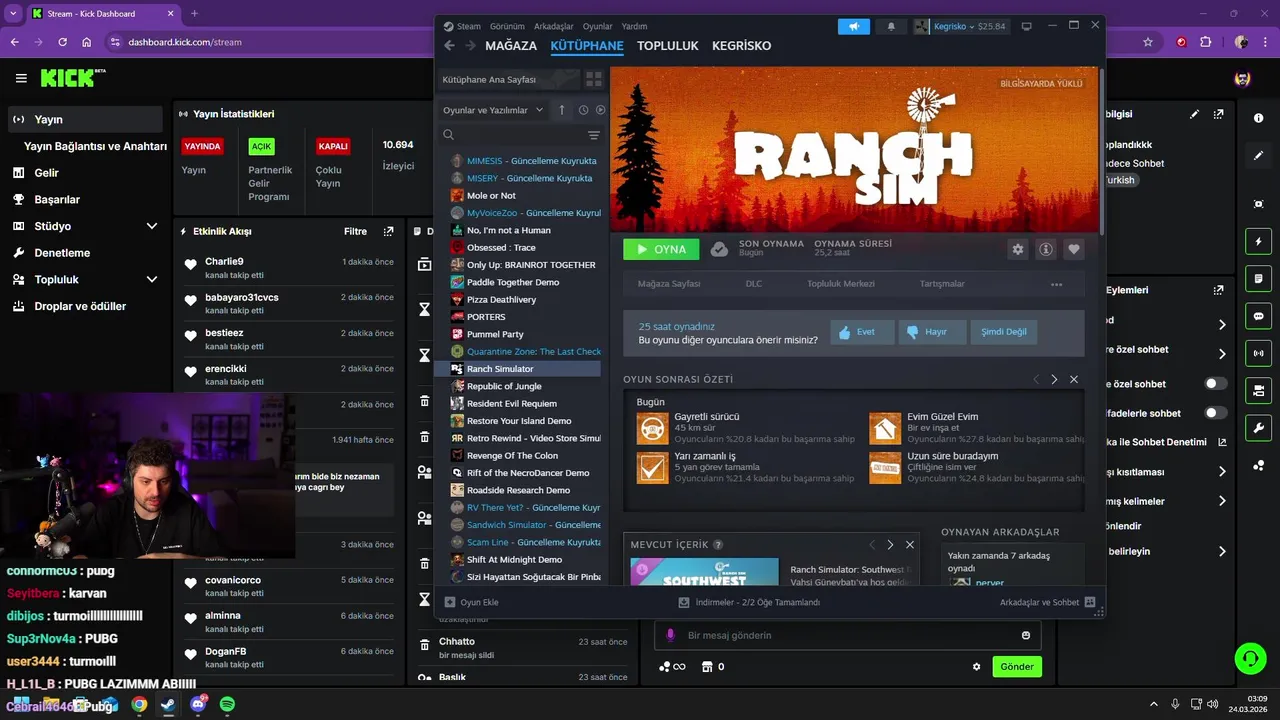Open emoji picker in chat message box
This screenshot has width=1280, height=720.
[1026, 635]
